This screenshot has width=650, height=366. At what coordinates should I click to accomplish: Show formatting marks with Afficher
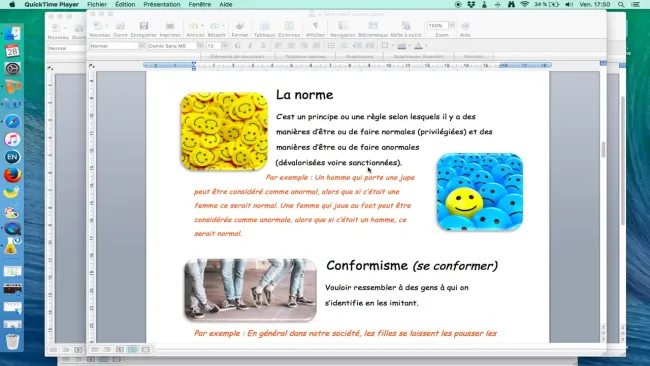click(315, 26)
